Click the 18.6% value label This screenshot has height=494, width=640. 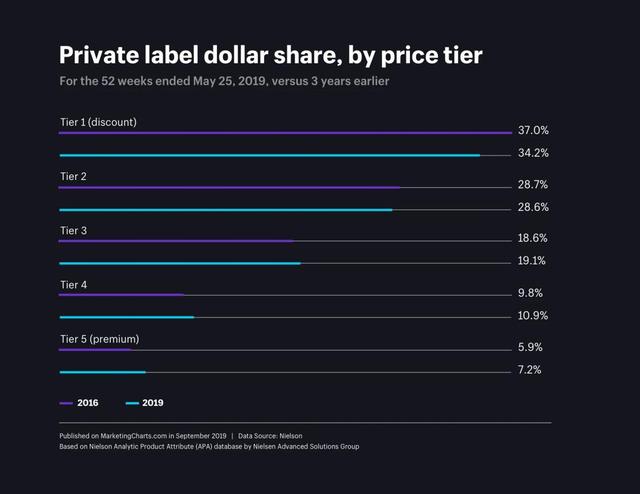(533, 239)
